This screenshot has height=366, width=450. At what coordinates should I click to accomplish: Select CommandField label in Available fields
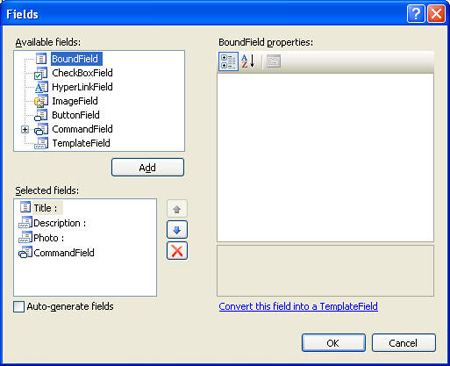(82, 129)
